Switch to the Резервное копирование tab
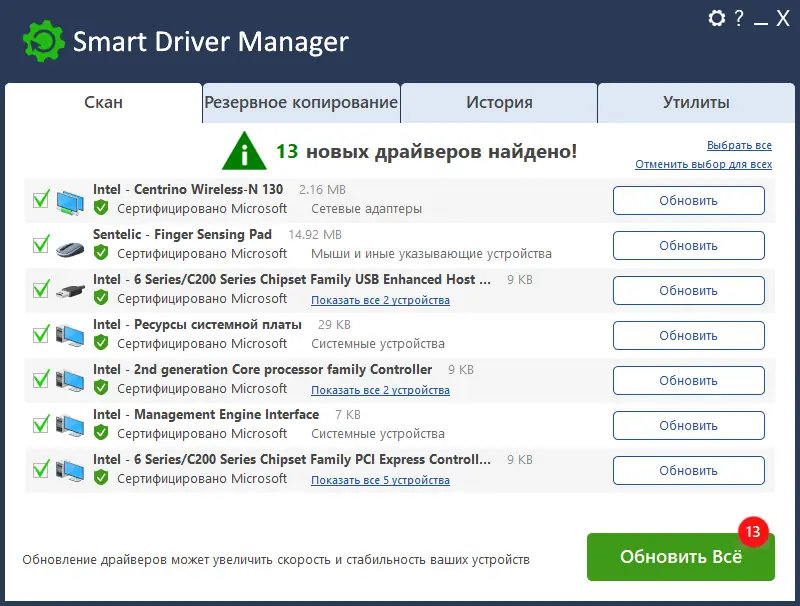Image resolution: width=800 pixels, height=606 pixels. point(301,103)
